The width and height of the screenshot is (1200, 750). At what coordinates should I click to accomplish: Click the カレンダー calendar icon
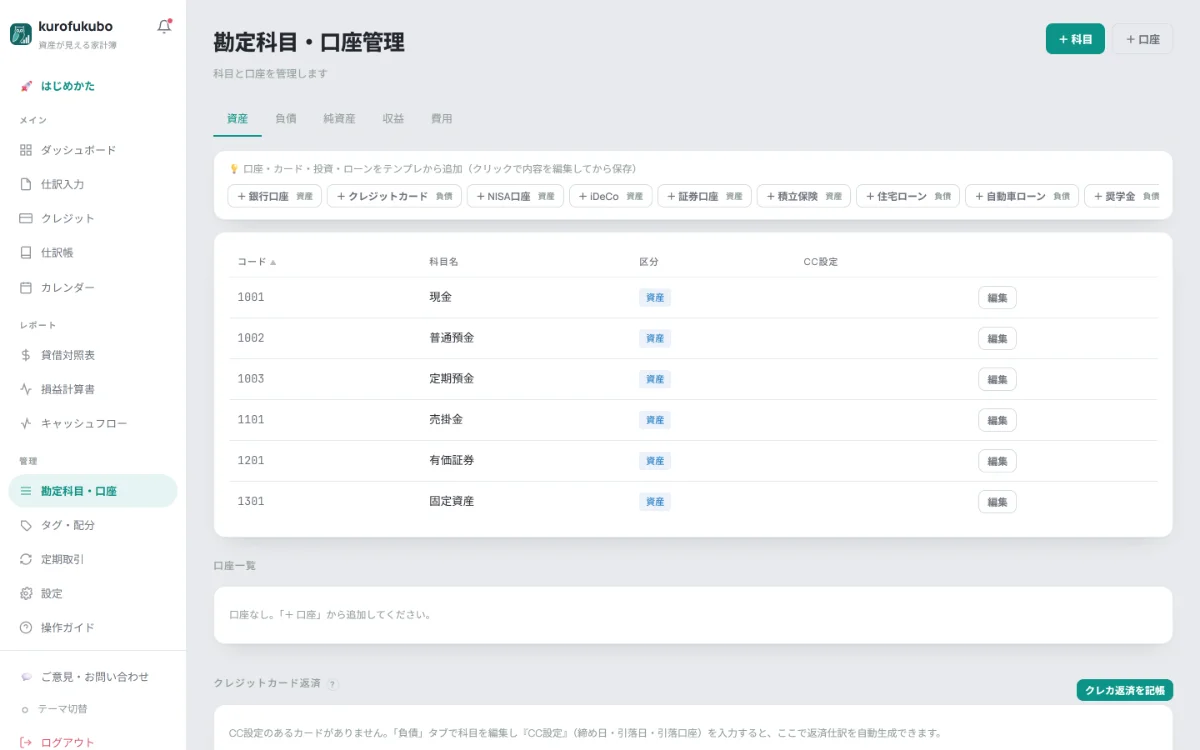tap(26, 287)
